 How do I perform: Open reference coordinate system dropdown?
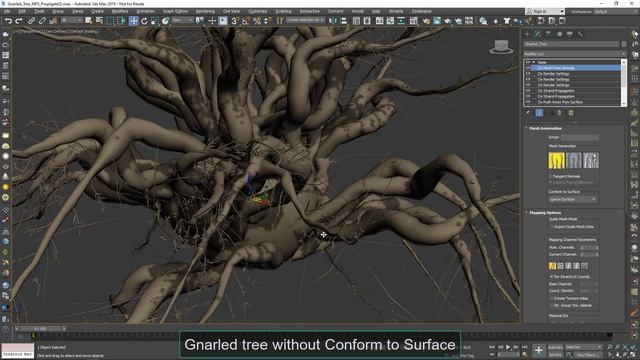[182, 20]
